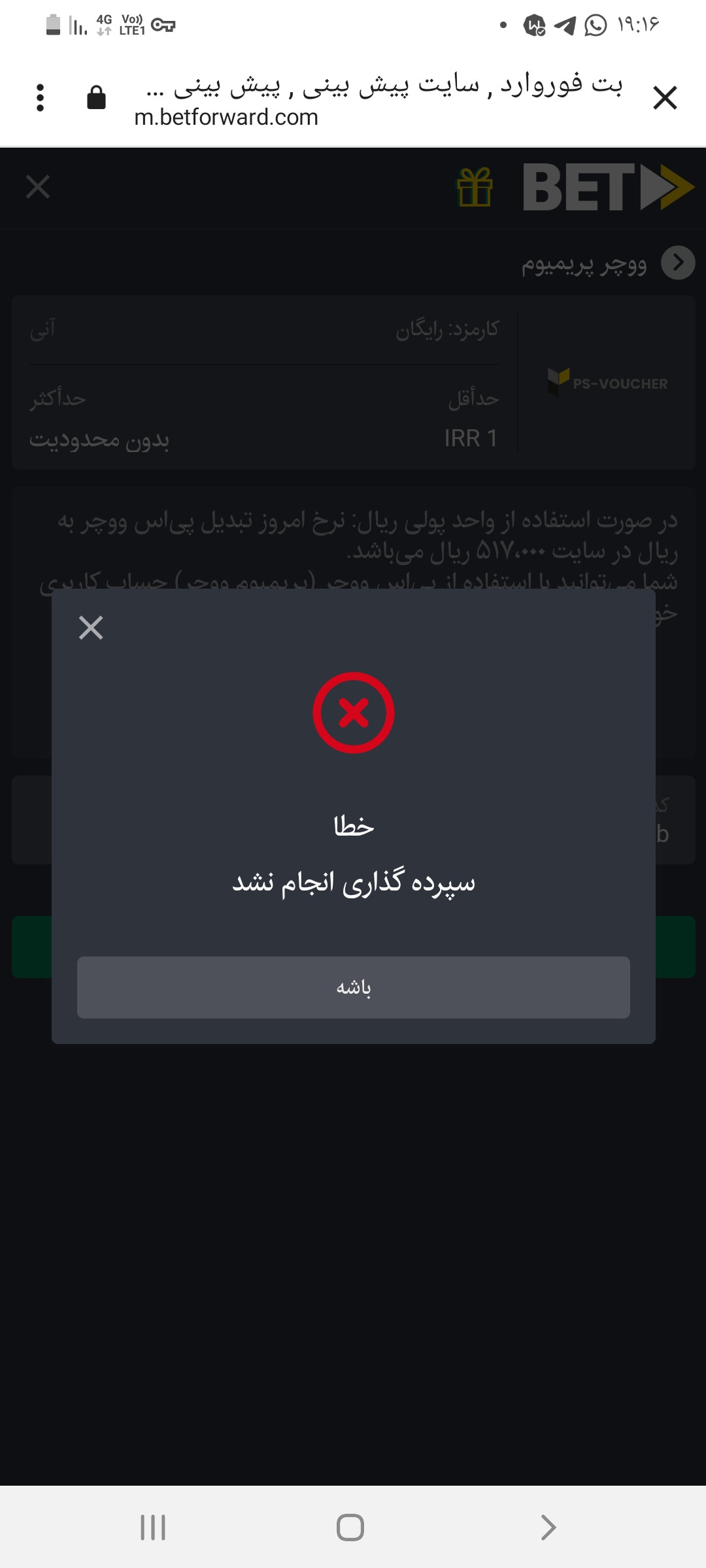Viewport: 706px width, 1568px height.
Task: Tap the BET forward logo
Action: (x=609, y=188)
